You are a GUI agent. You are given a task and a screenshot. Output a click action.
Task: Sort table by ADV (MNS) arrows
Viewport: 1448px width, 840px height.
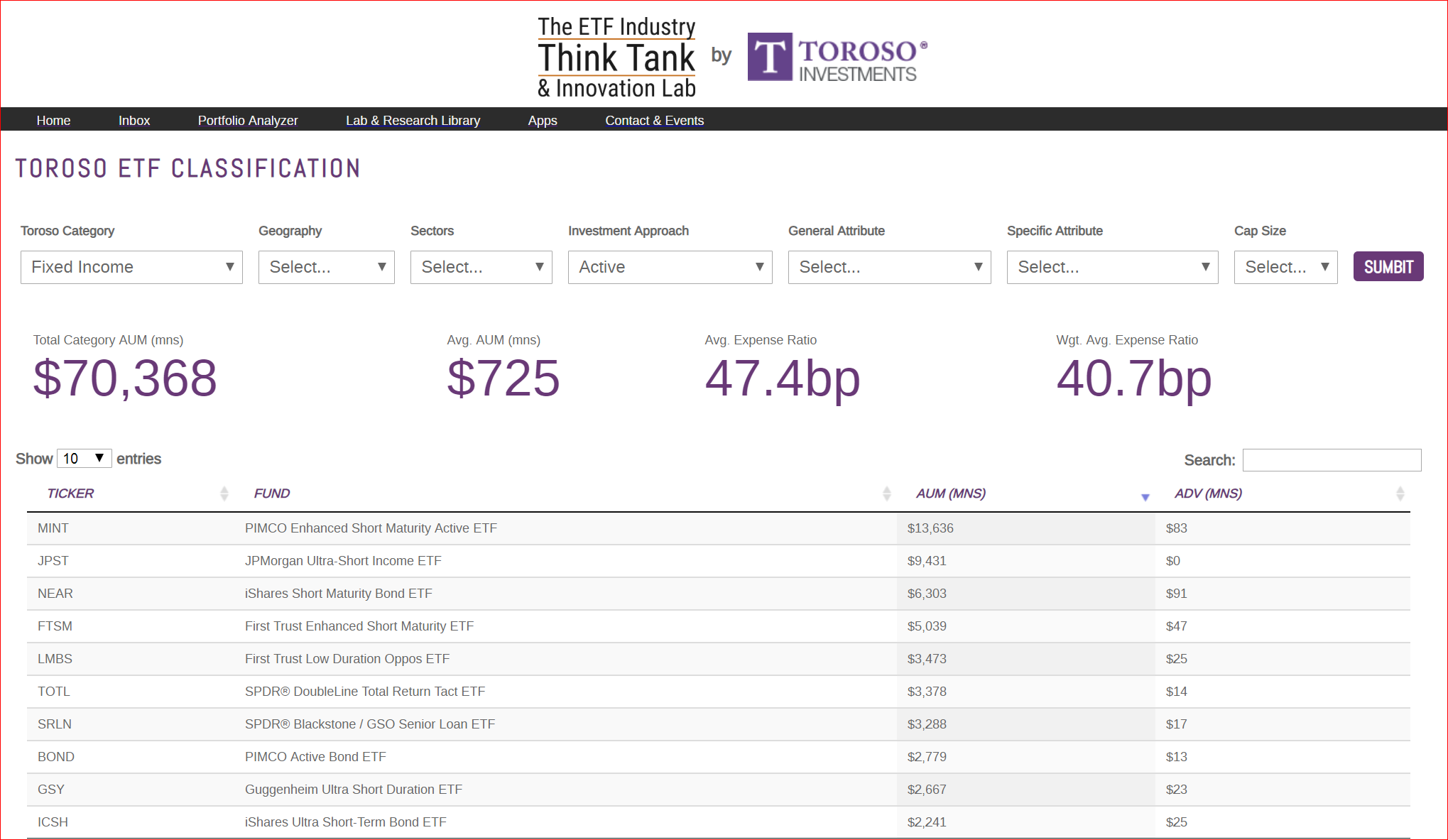tap(1400, 493)
